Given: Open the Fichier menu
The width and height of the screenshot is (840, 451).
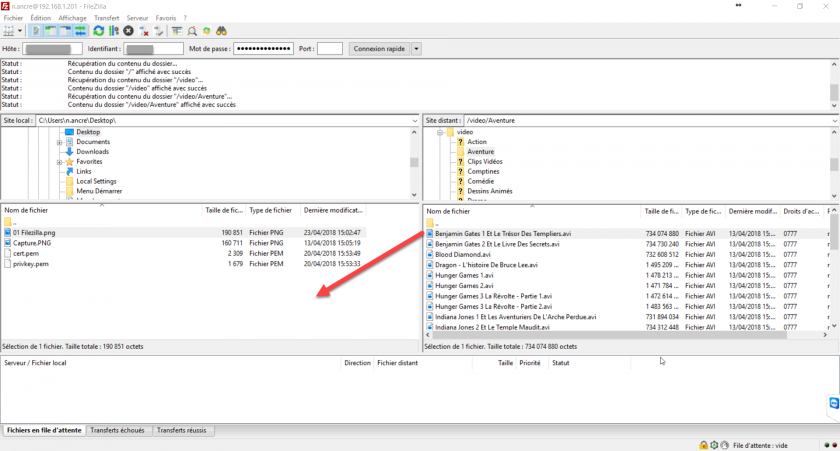Looking at the screenshot, I should coord(13,18).
